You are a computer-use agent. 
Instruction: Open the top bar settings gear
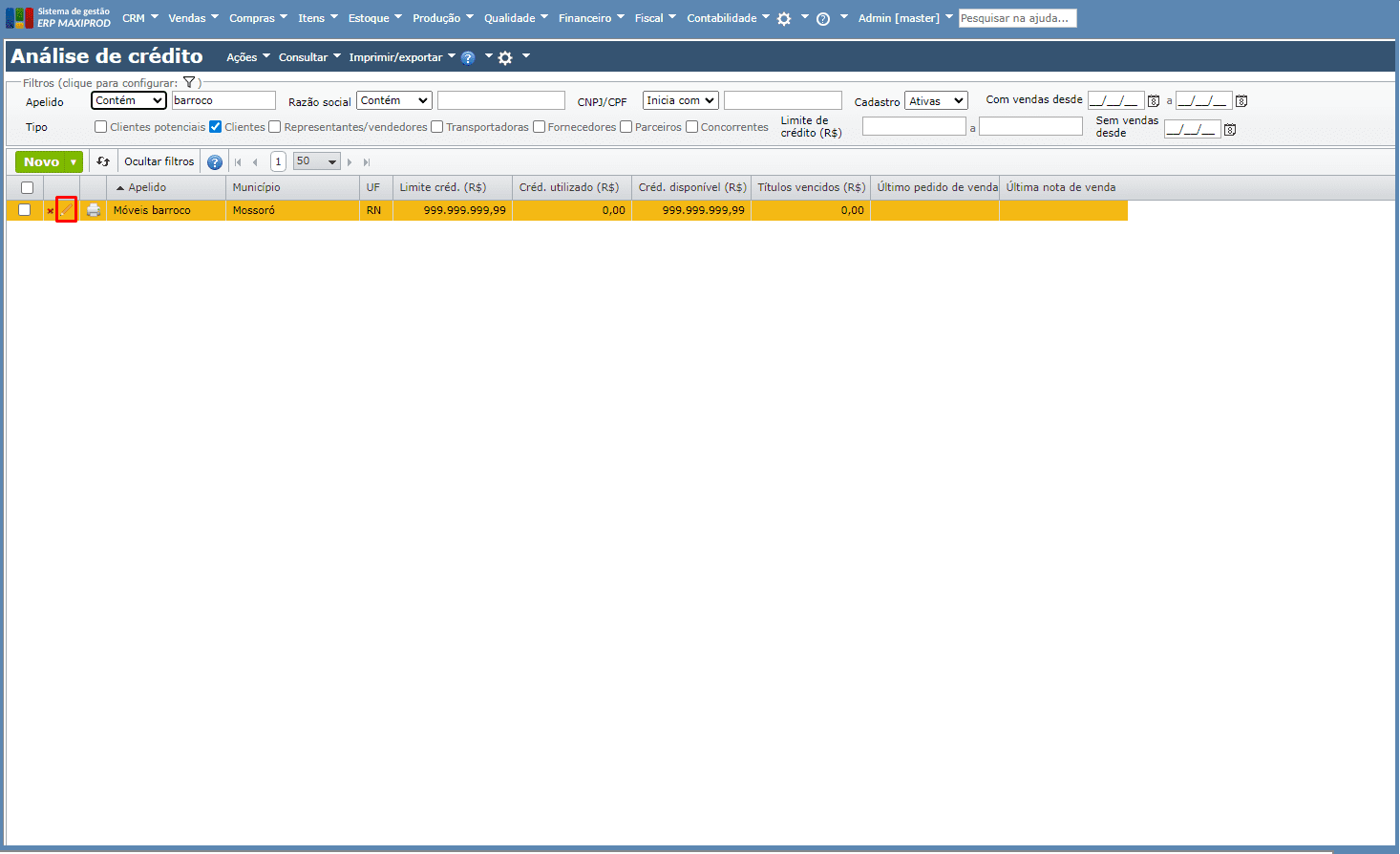pyautogui.click(x=784, y=18)
